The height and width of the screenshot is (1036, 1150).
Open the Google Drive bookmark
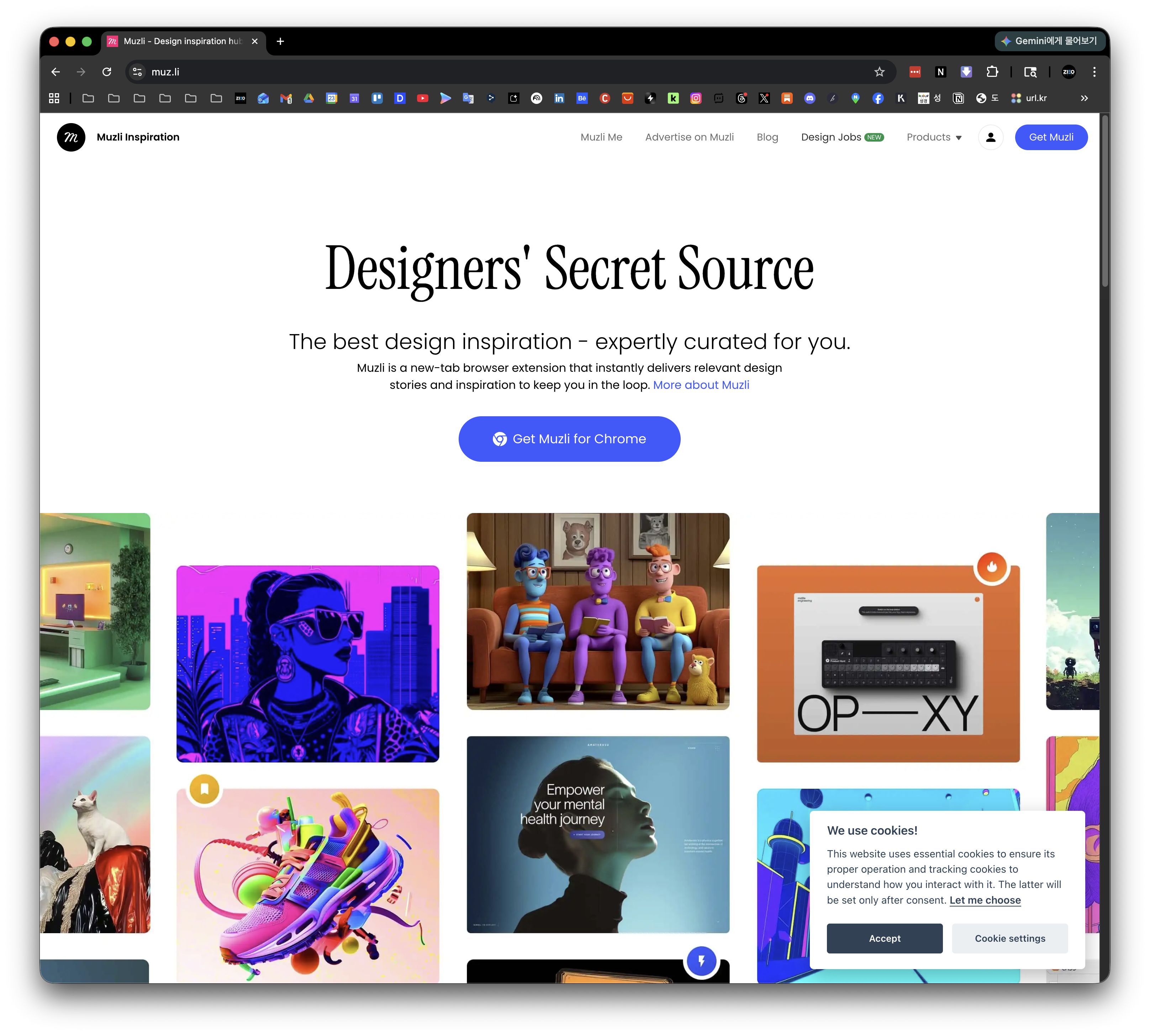[x=308, y=99]
